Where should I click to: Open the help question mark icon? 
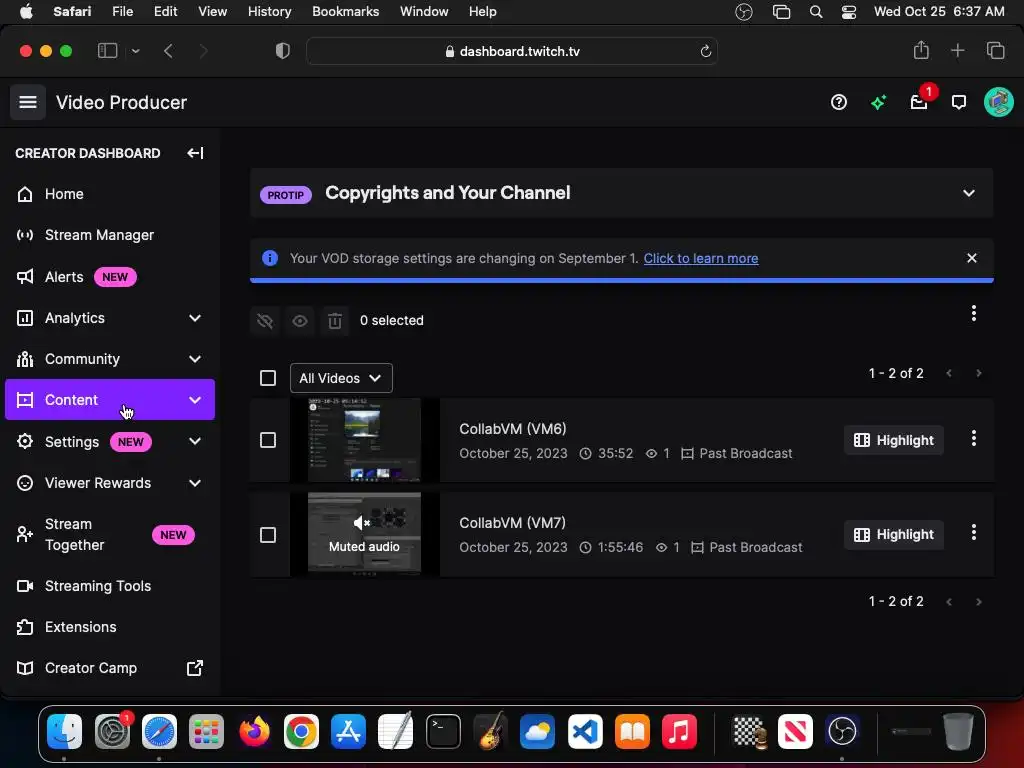839,103
